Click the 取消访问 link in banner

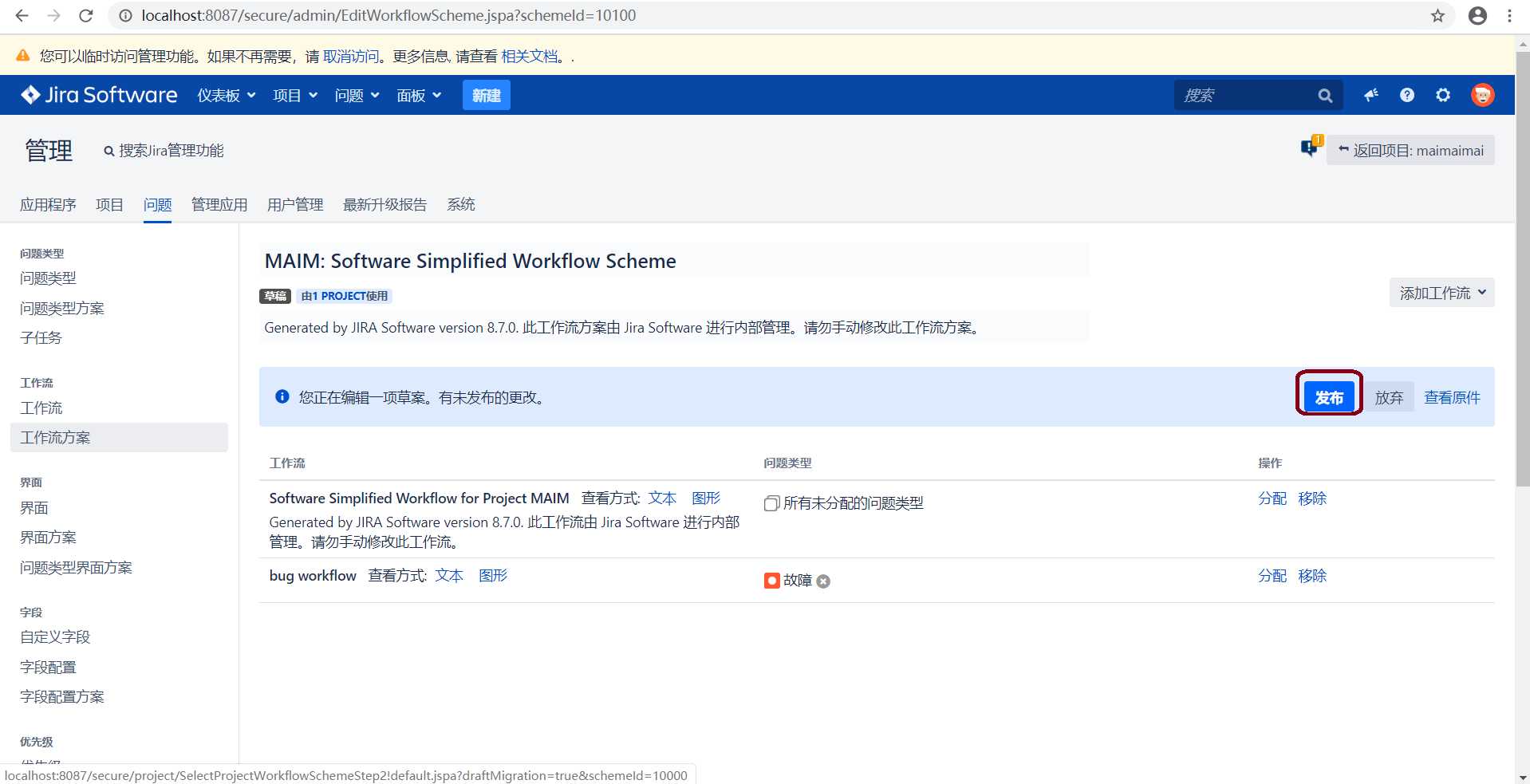click(x=351, y=56)
